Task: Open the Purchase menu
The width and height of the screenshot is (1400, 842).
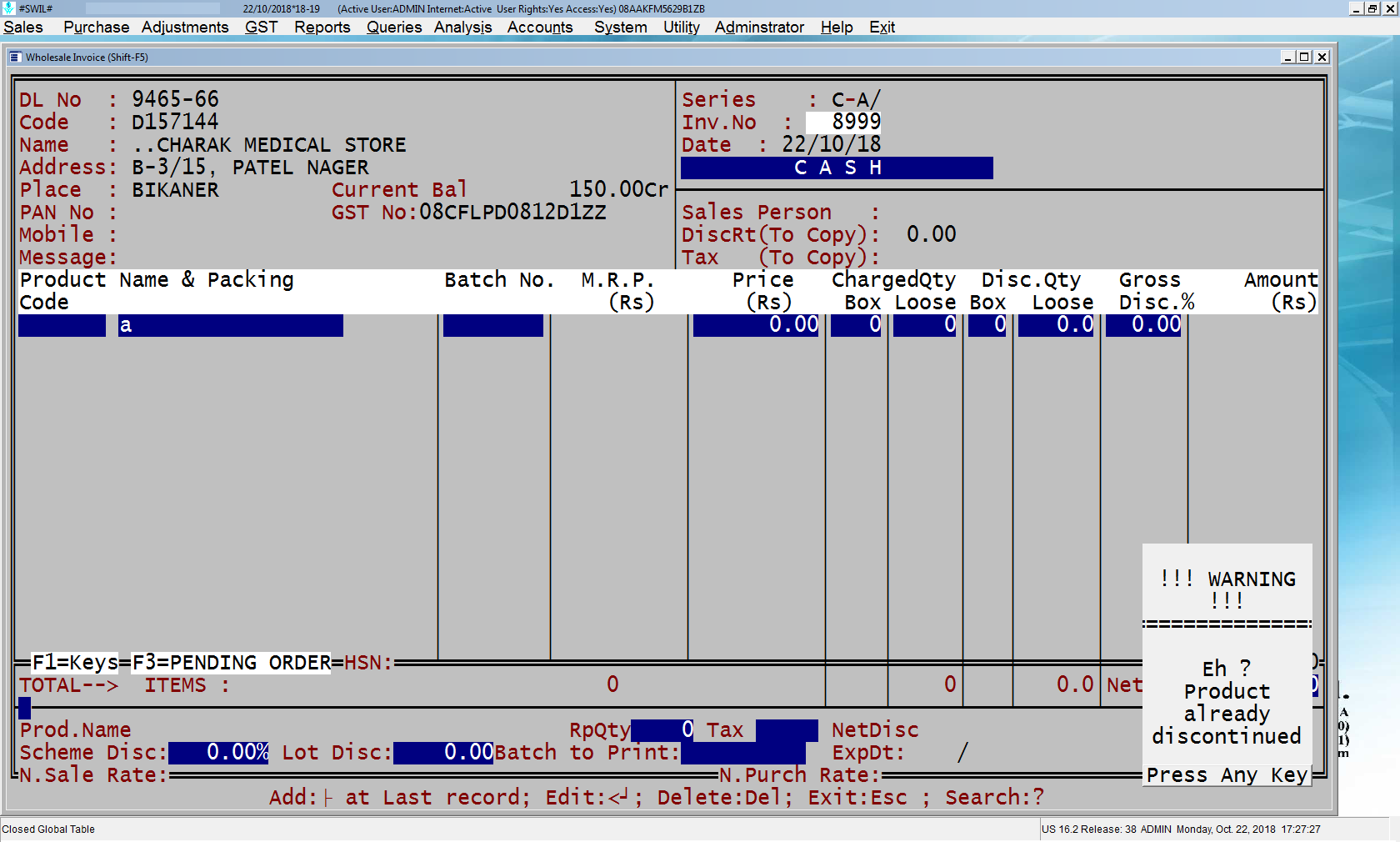Action: tap(96, 28)
